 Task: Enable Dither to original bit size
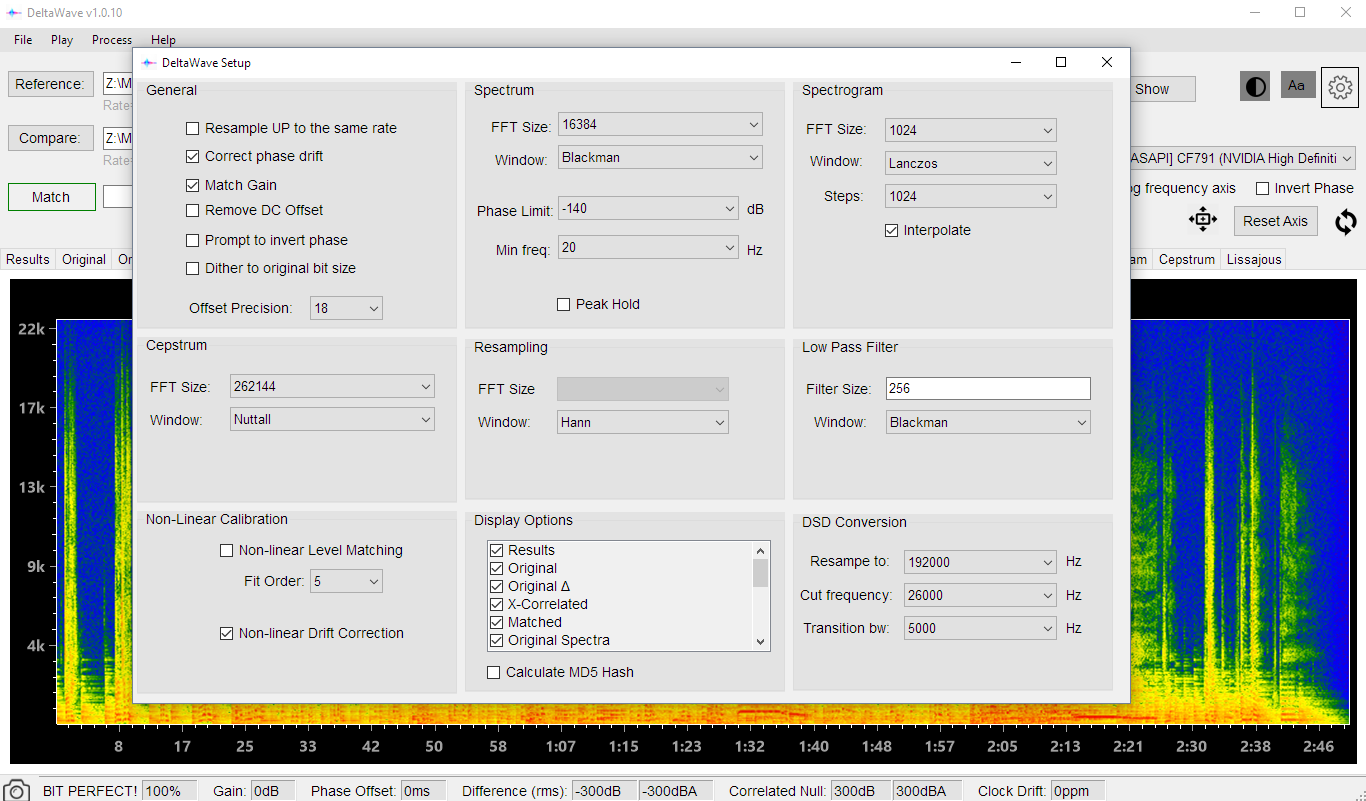point(192,268)
